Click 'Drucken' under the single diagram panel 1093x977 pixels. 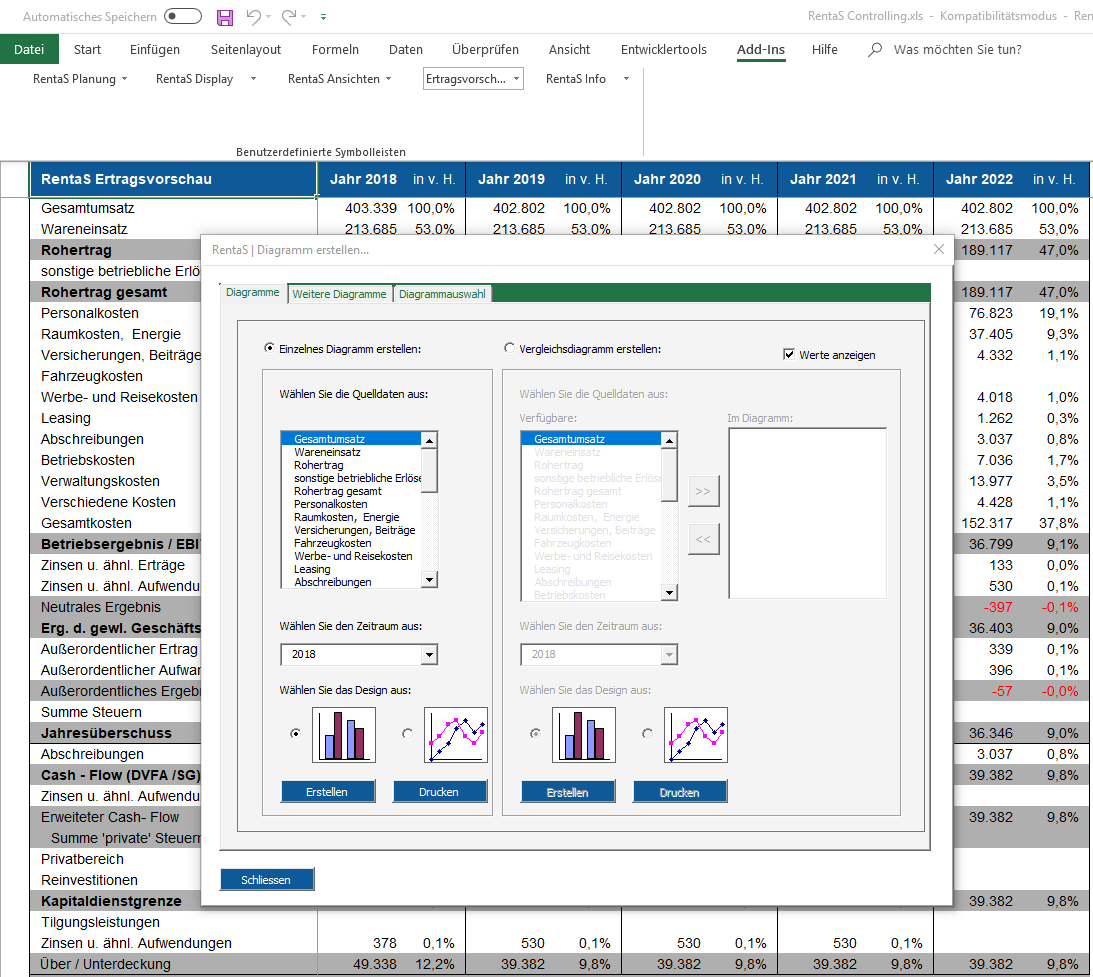[440, 792]
